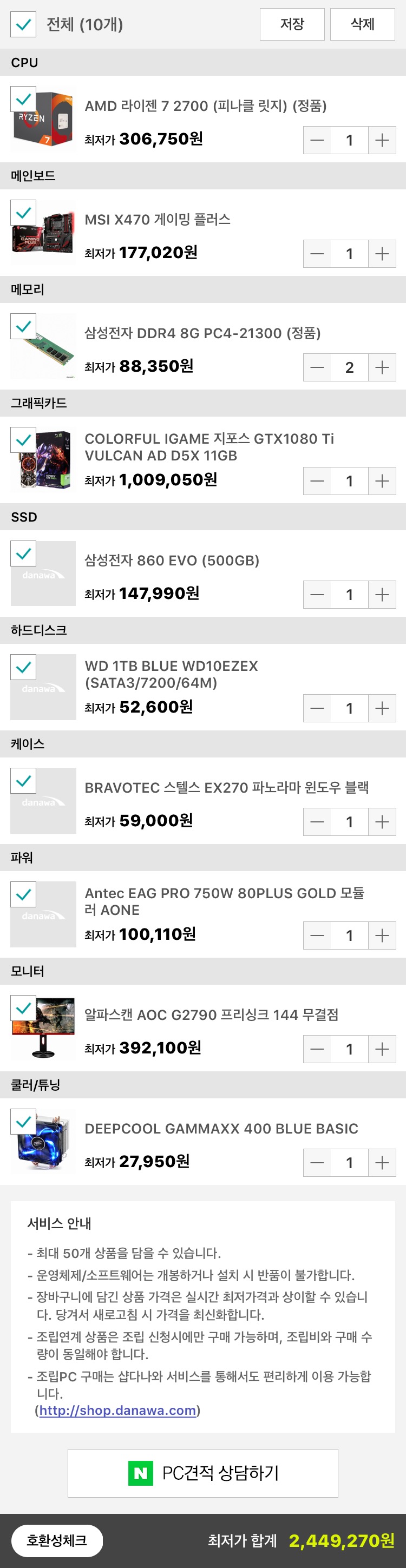
Task: Run the 호환성체크 compatibility check
Action: click(57, 1540)
